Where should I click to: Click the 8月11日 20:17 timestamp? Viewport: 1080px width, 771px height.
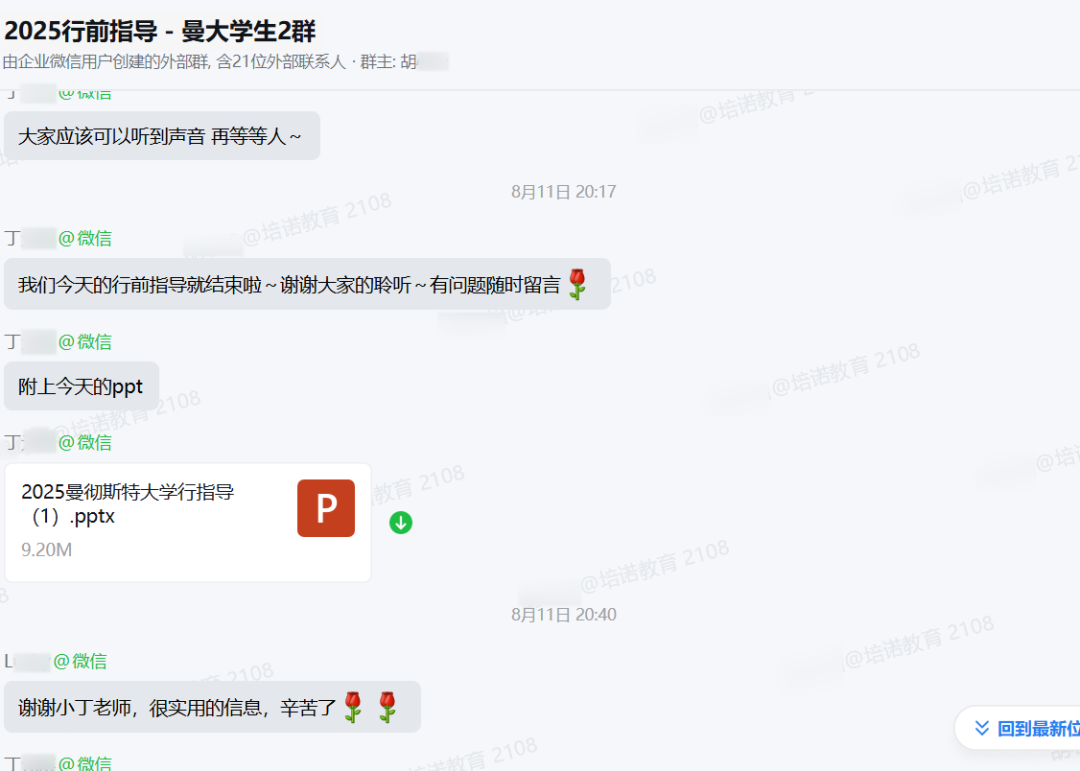[563, 192]
